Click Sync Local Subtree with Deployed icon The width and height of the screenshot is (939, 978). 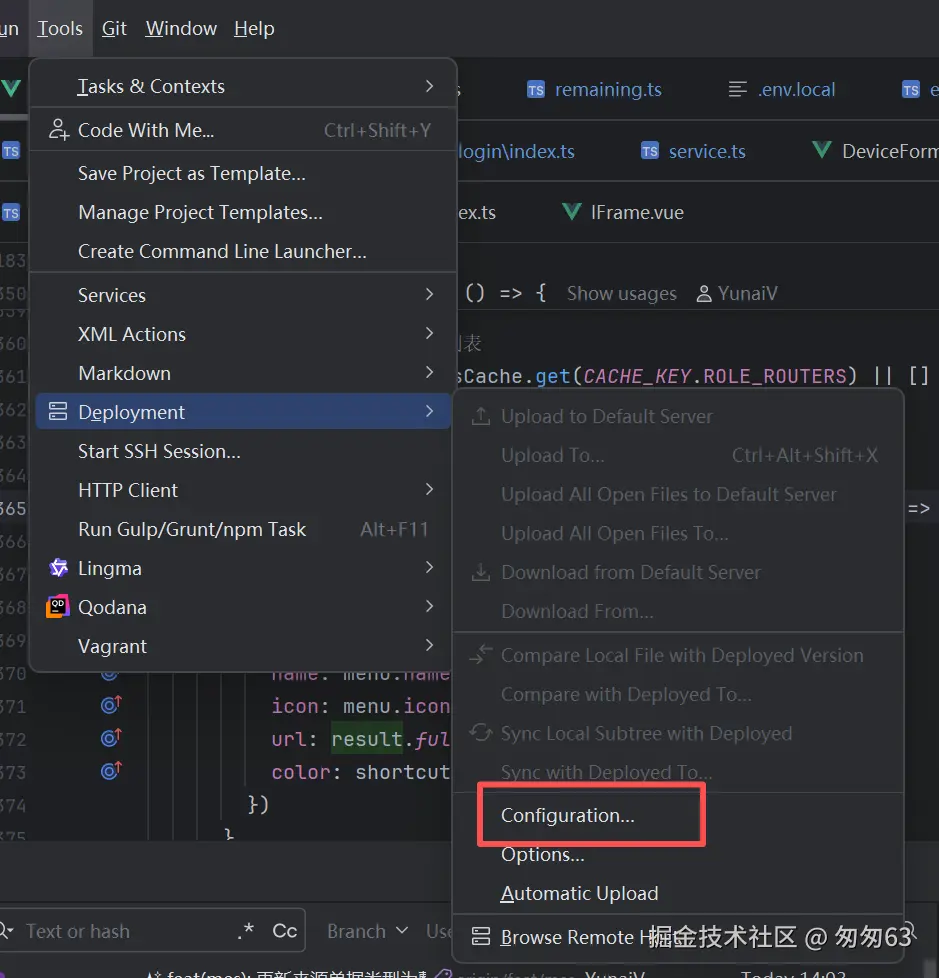[x=480, y=732]
